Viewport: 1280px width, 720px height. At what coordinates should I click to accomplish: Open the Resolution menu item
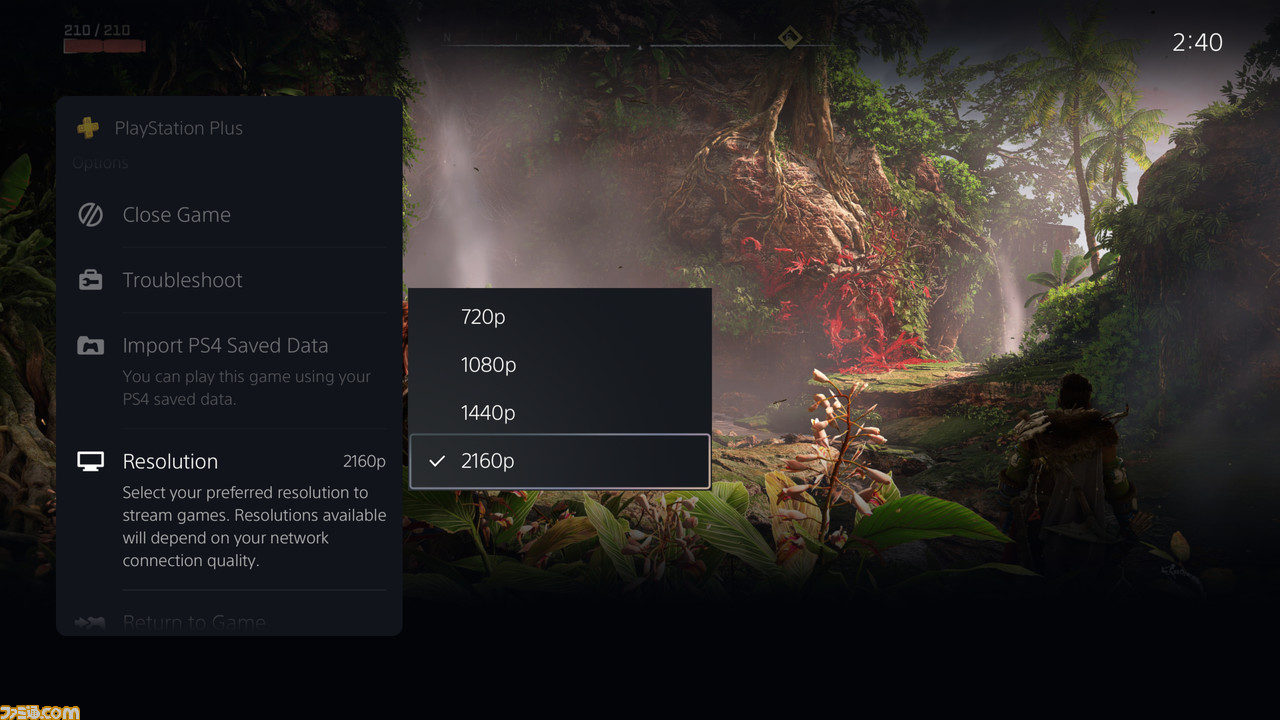231,510
